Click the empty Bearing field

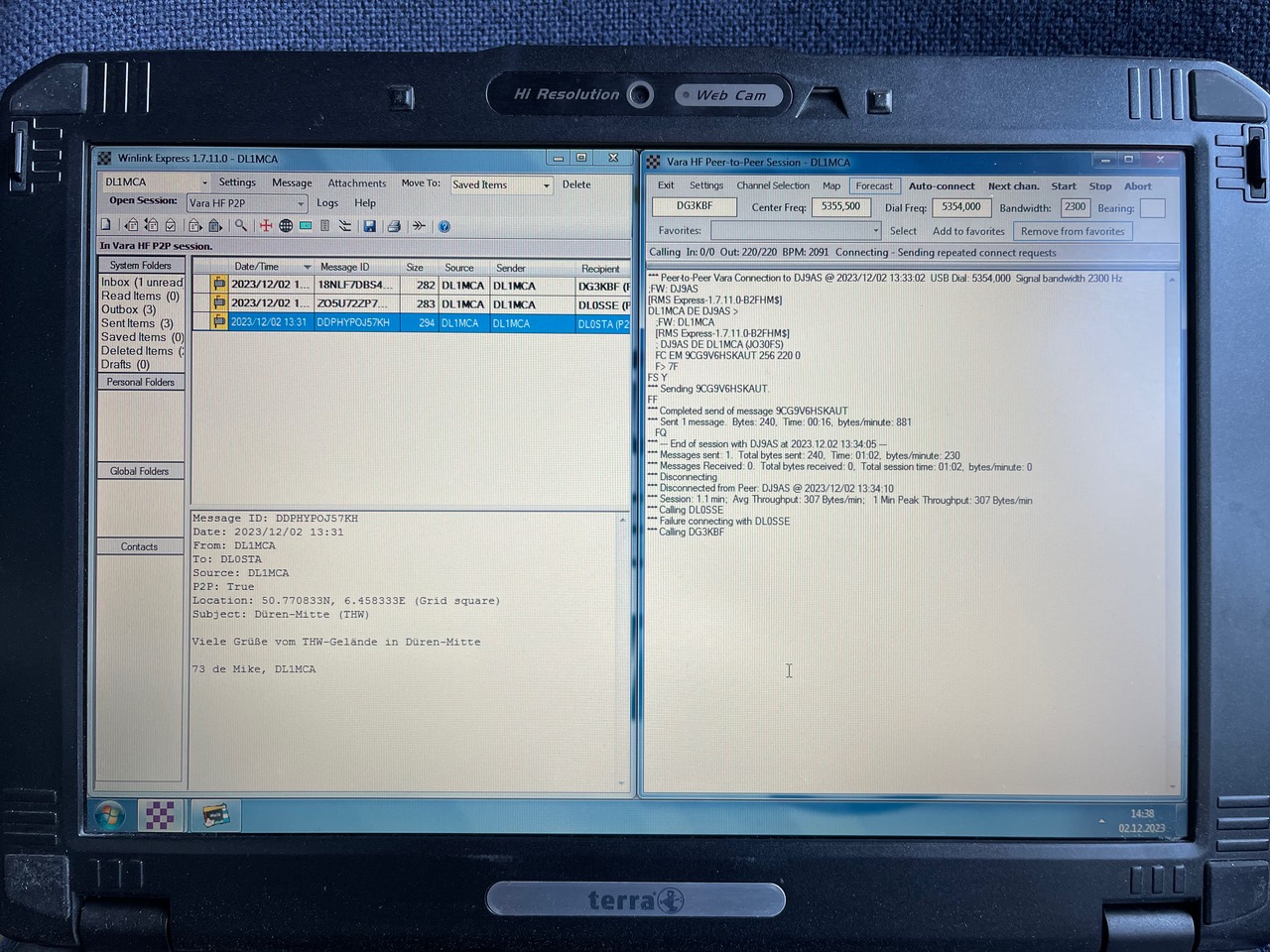coord(1152,208)
